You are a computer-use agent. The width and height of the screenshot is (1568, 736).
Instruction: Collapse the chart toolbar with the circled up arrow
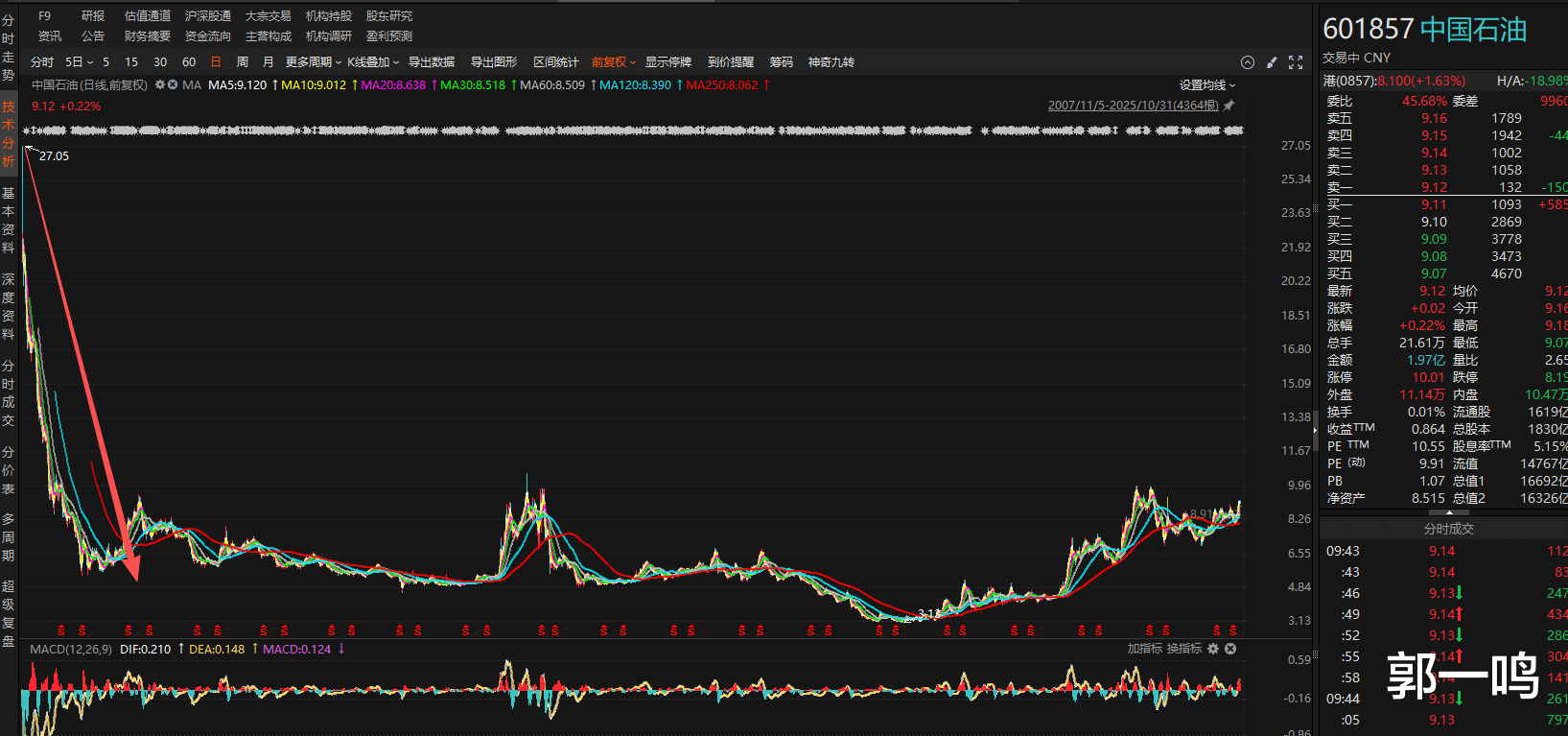coord(1248,62)
